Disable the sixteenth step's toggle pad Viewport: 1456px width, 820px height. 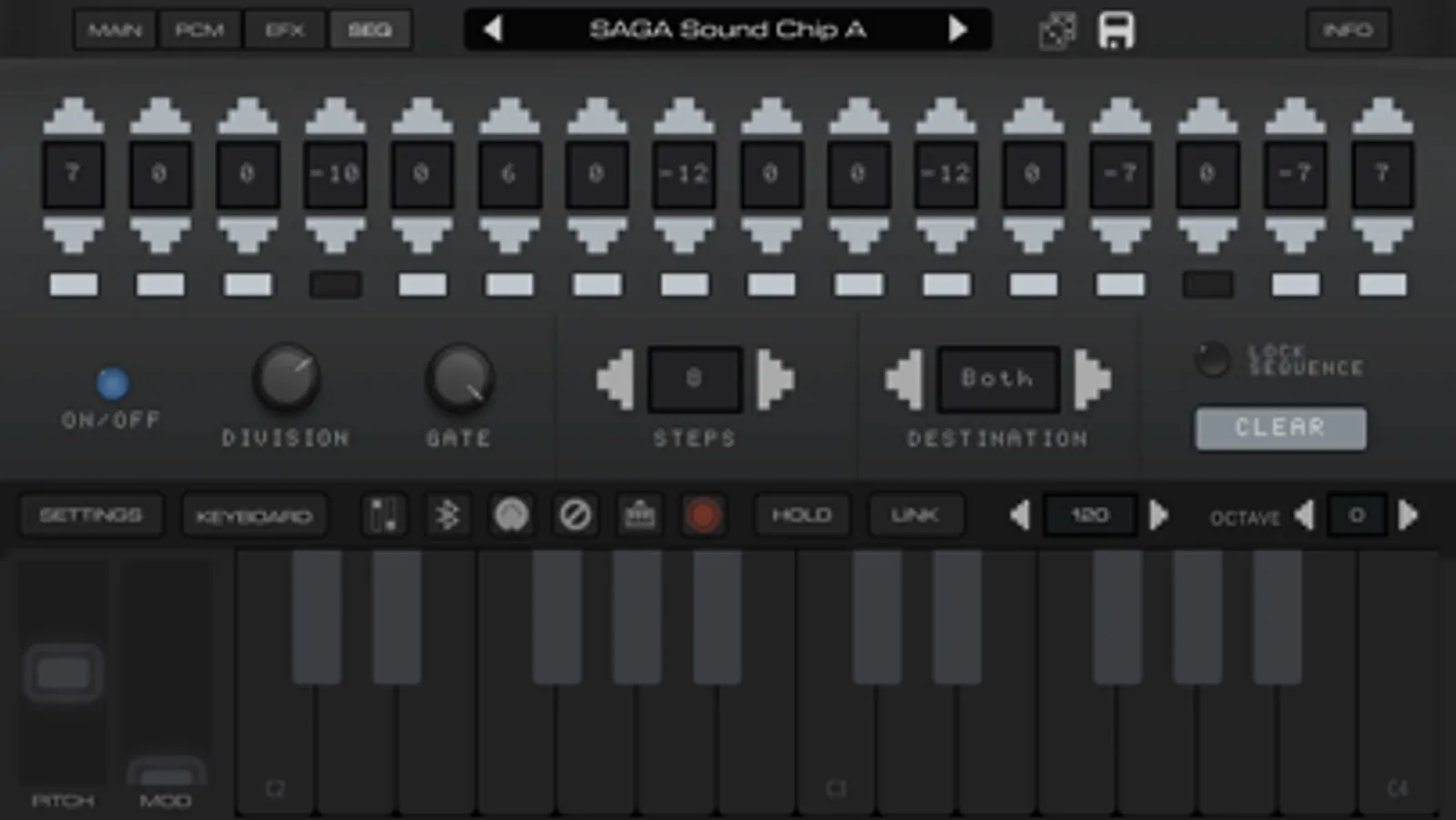click(1382, 285)
